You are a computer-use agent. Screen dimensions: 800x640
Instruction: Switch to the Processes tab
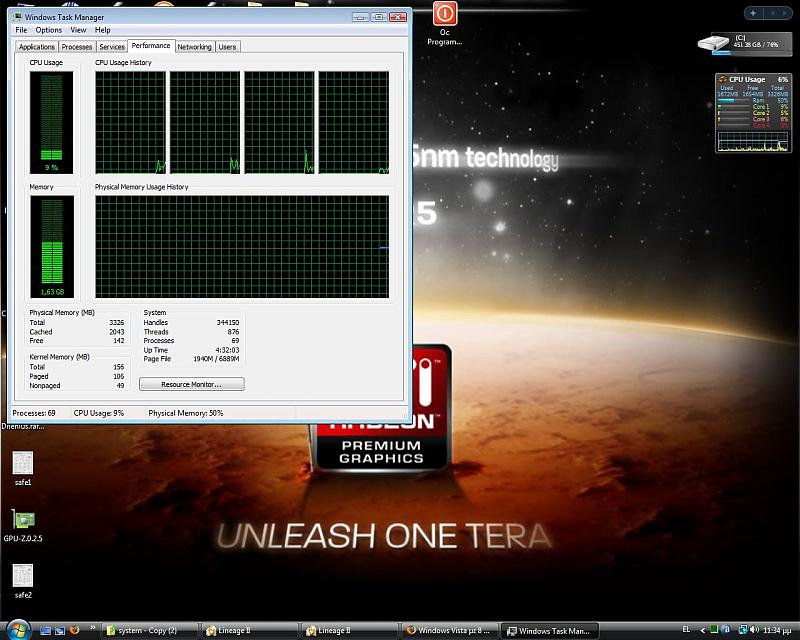click(77, 47)
